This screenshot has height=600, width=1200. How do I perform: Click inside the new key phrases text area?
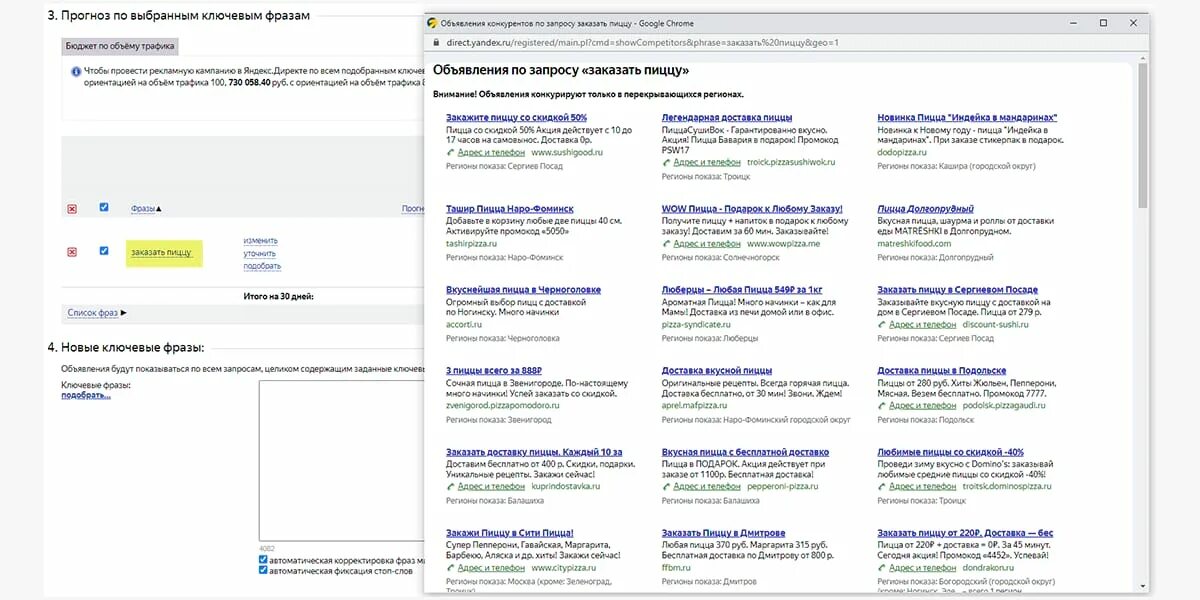[340, 460]
